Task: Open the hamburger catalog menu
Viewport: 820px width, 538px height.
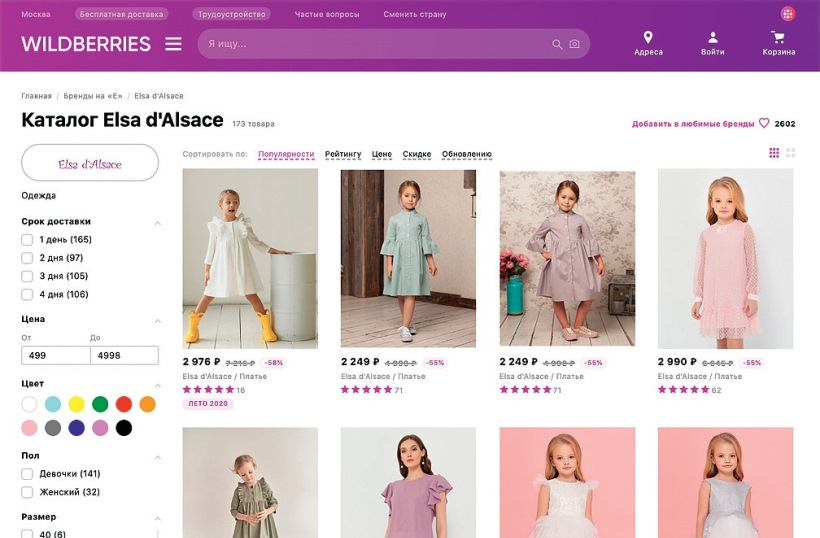Action: point(173,44)
